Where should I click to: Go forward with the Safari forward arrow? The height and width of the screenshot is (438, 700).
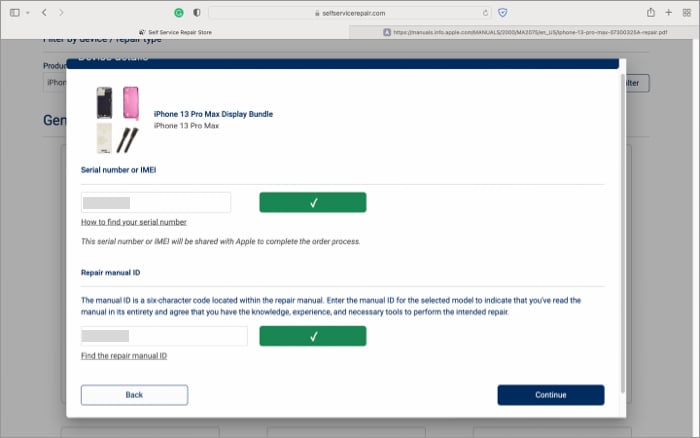tap(61, 13)
